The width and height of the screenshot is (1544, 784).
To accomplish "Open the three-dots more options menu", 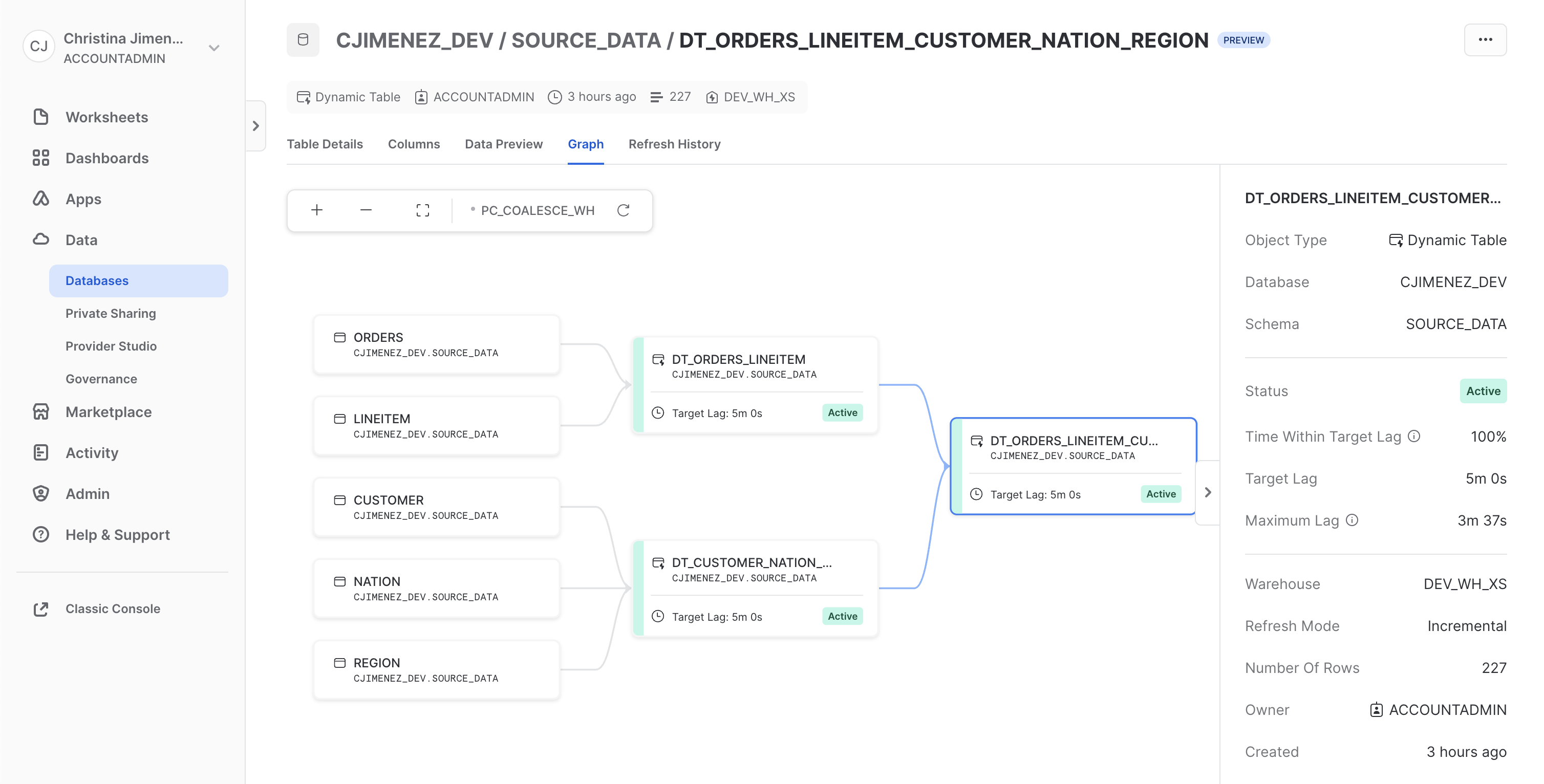I will 1485,40.
